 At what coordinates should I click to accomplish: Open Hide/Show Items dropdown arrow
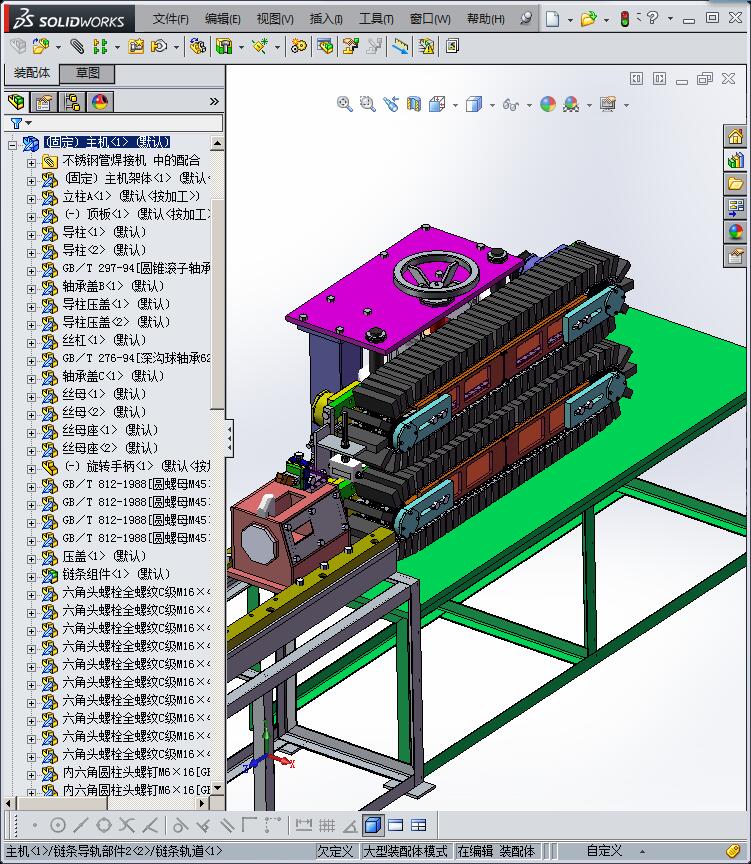click(x=529, y=105)
